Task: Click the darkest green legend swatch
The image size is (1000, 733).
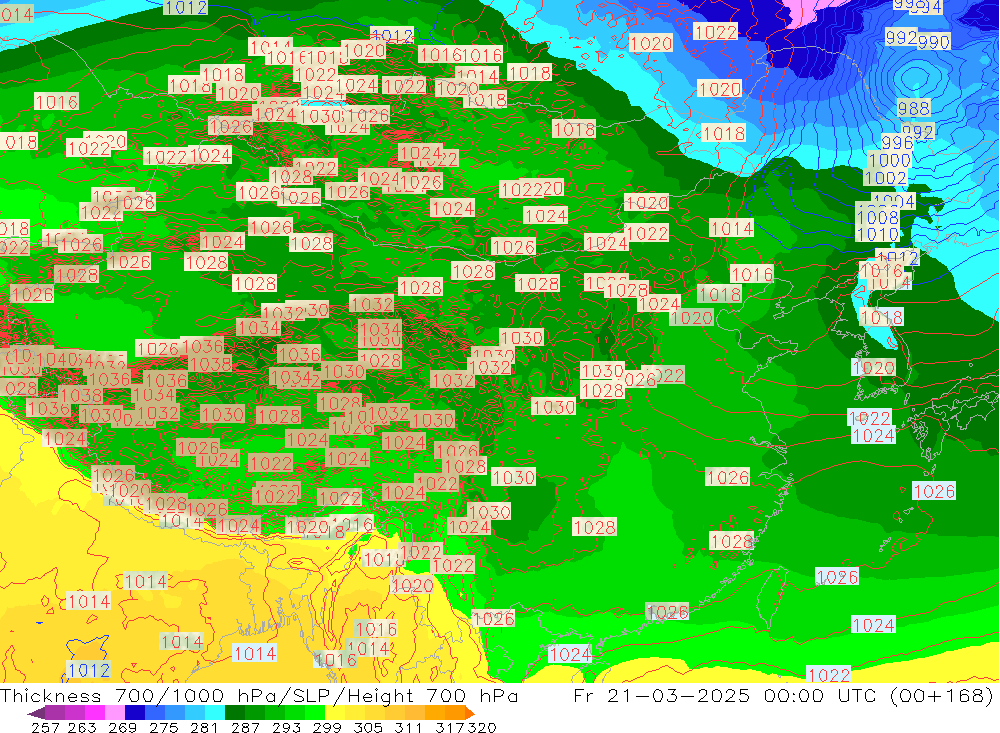Action: click(x=234, y=713)
